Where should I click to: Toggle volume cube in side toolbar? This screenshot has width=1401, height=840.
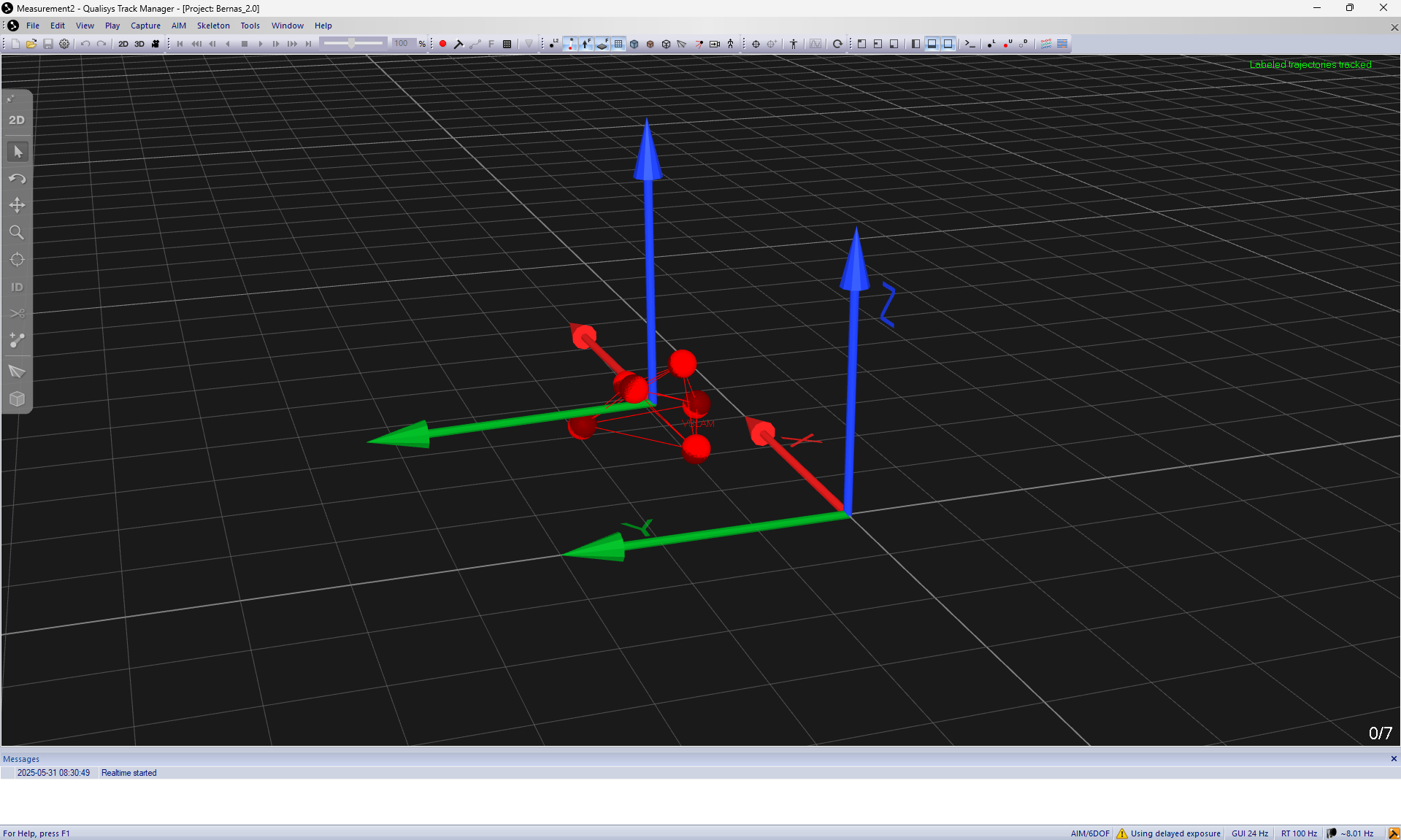tap(18, 399)
